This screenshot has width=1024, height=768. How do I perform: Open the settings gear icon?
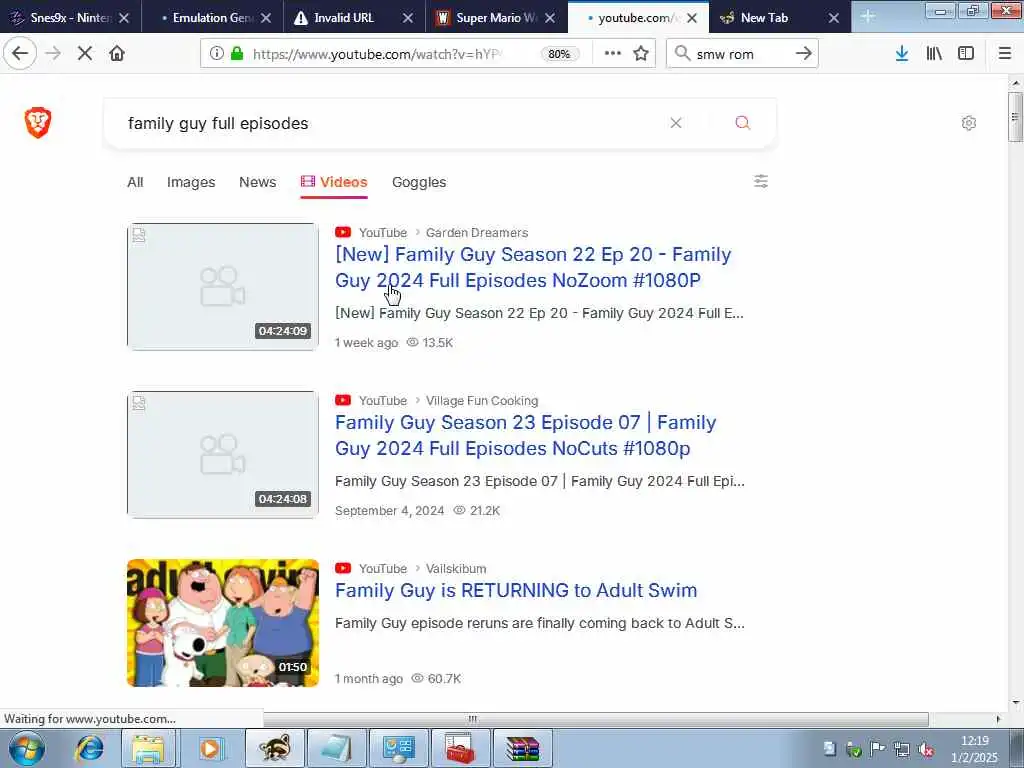[x=968, y=123]
